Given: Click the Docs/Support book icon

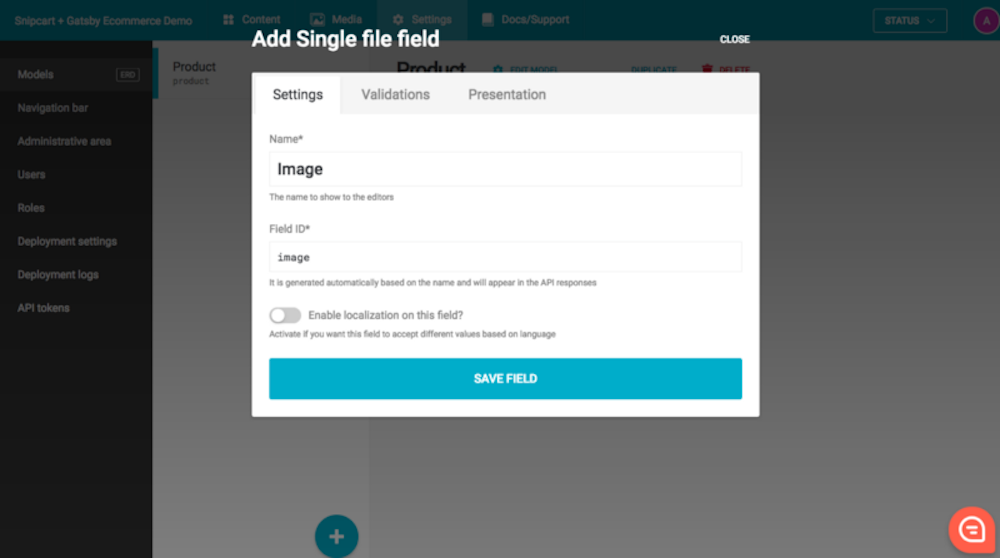Looking at the screenshot, I should pos(488,20).
